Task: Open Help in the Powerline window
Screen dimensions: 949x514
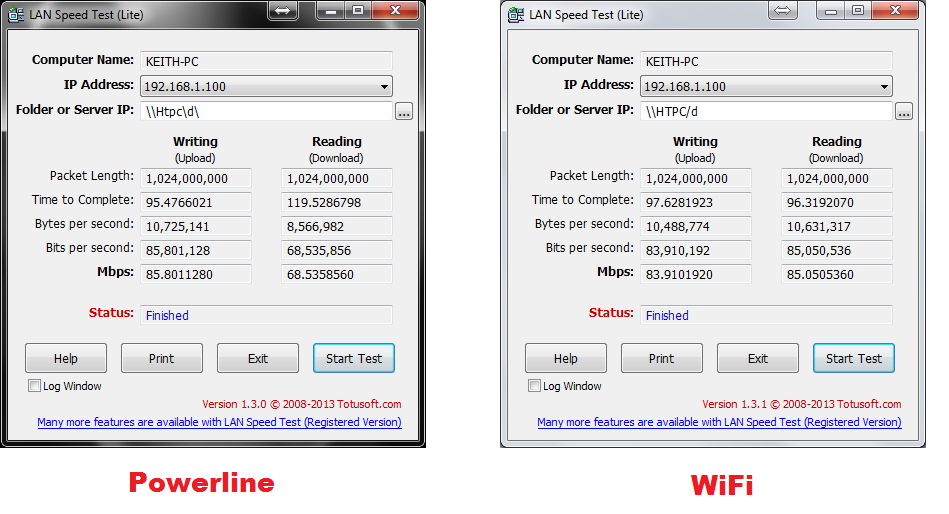Action: pyautogui.click(x=65, y=358)
